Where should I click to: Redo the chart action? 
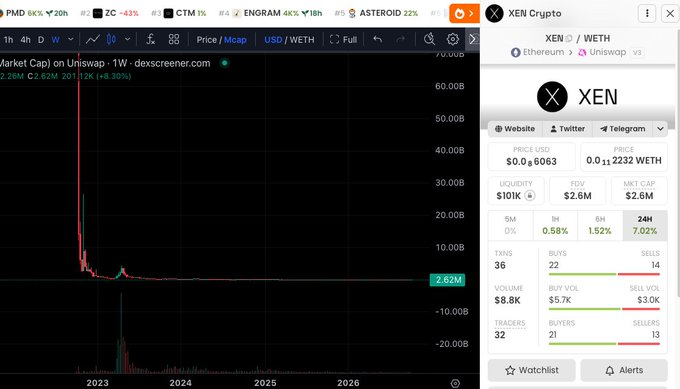pos(401,39)
